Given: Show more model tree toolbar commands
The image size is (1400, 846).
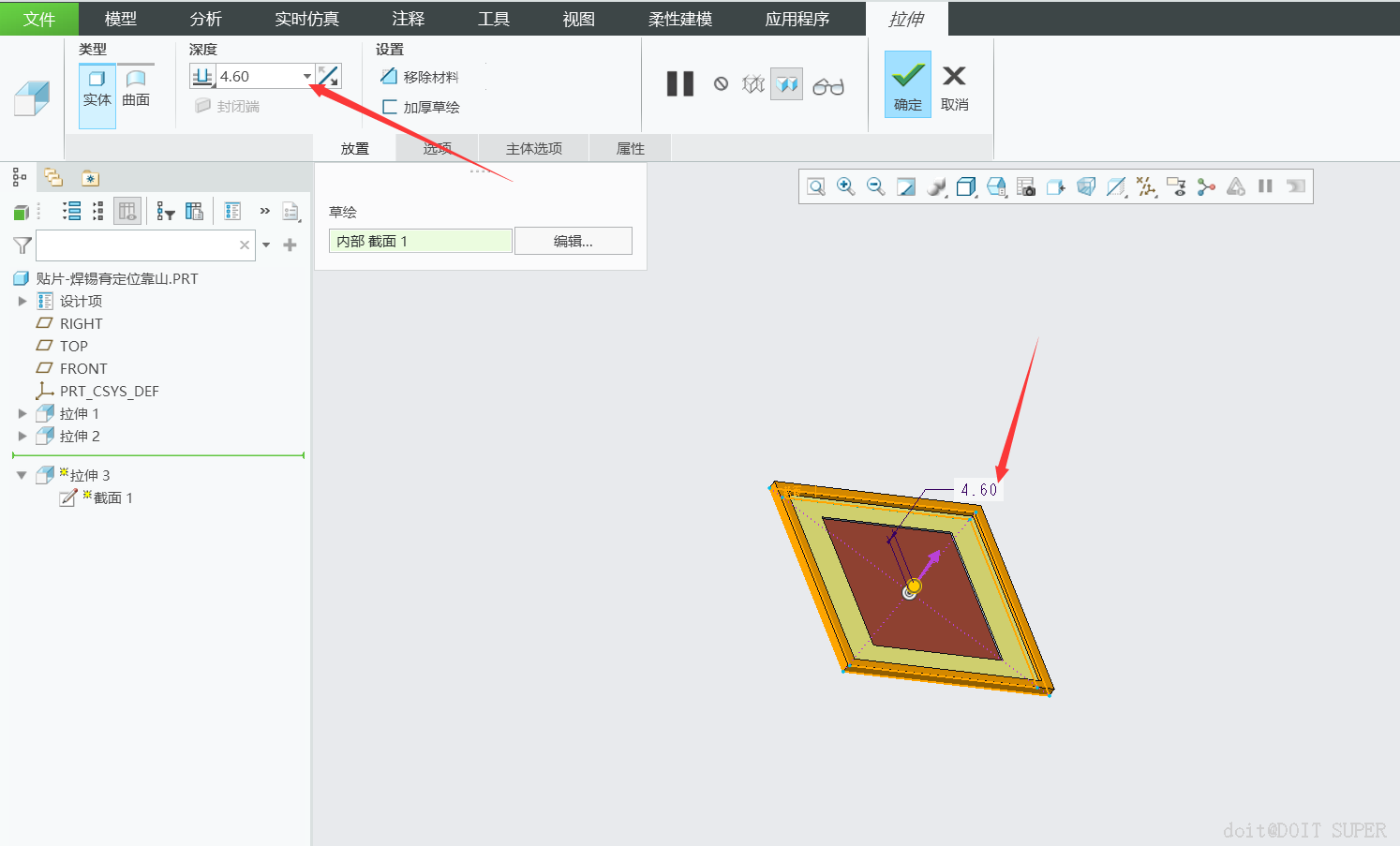Looking at the screenshot, I should [x=265, y=211].
